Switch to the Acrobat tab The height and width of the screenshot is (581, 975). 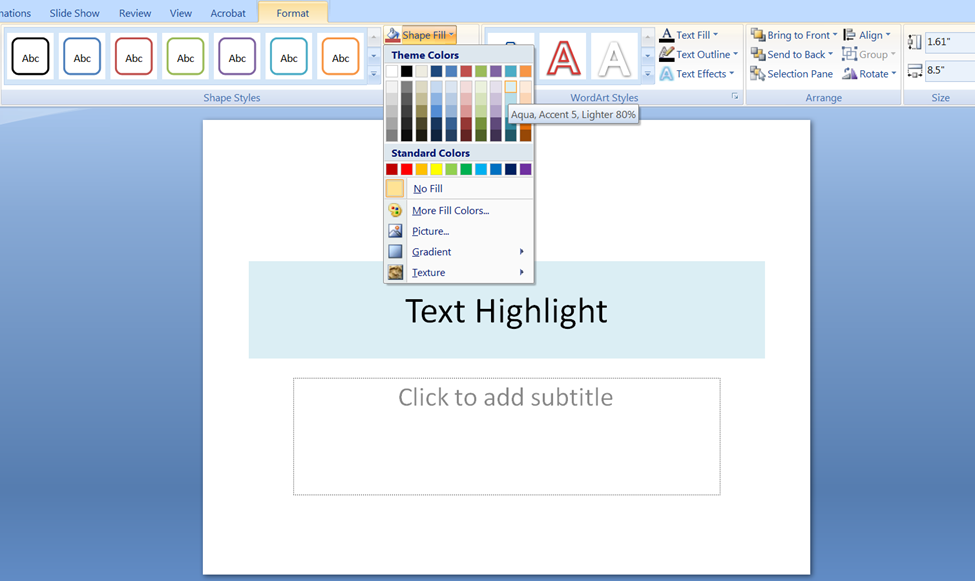click(x=228, y=13)
